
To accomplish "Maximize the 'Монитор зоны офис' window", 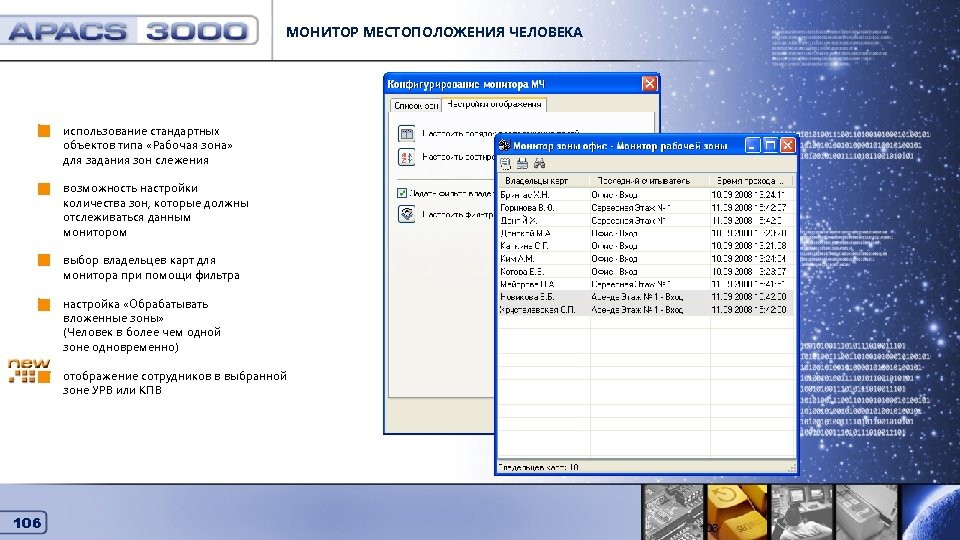I will [770, 145].
